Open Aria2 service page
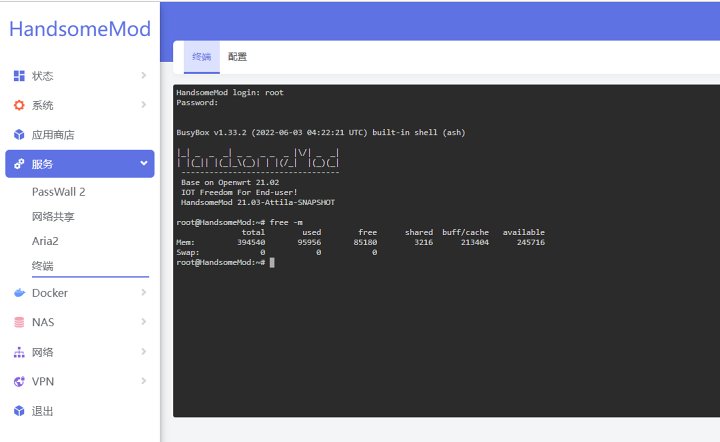This screenshot has height=442, width=720. (x=45, y=241)
